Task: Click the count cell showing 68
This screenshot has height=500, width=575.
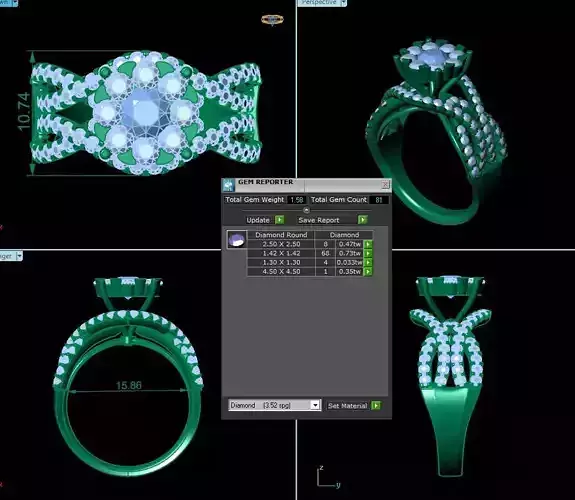Action: 325,253
